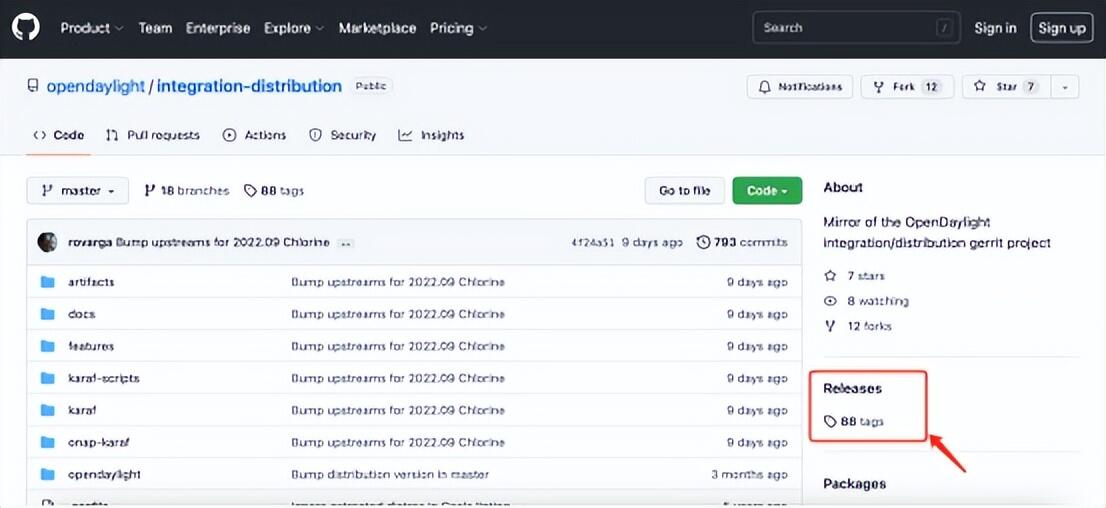Click the GitHub logo icon
The height and width of the screenshot is (508, 1106).
26,28
